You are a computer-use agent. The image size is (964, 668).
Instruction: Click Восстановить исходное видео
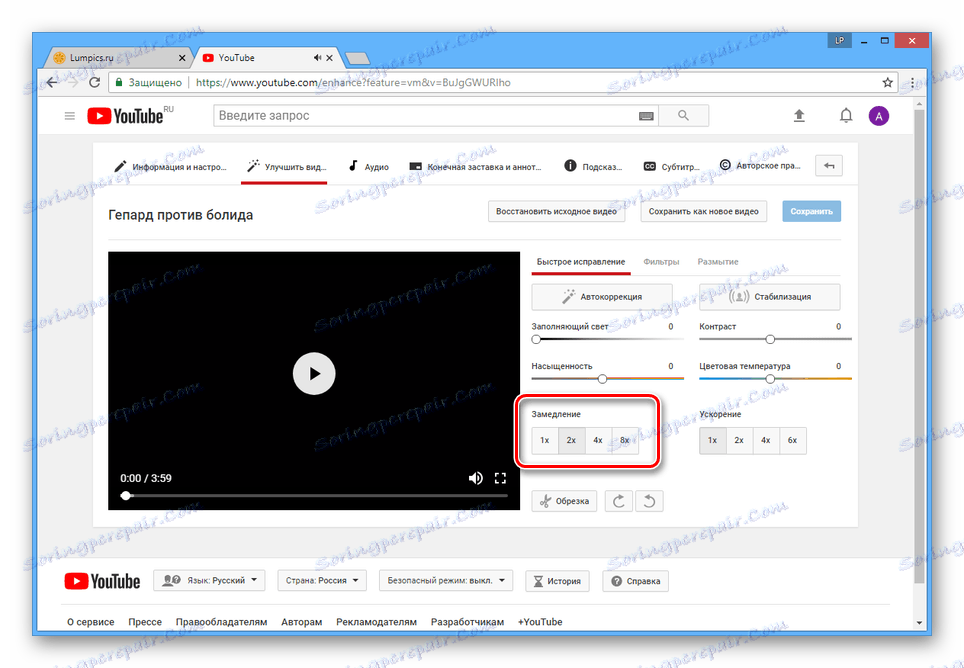click(x=555, y=211)
